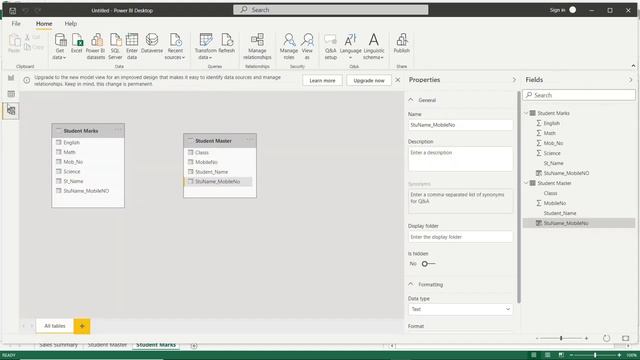Viewport: 640px width, 360px height.
Task: Adjust the Excel status bar zoom slider
Action: 595,355
